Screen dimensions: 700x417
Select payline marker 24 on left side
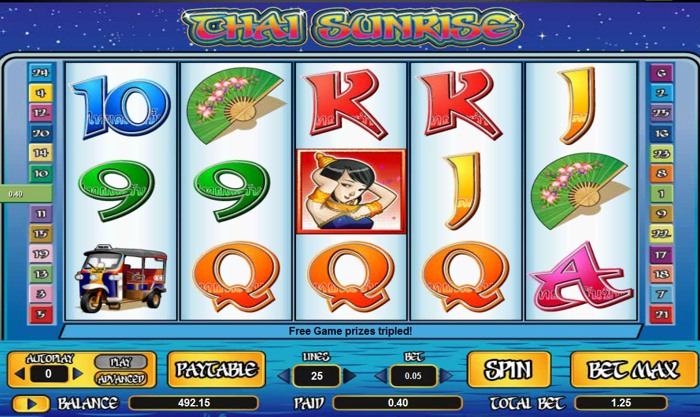point(41,73)
